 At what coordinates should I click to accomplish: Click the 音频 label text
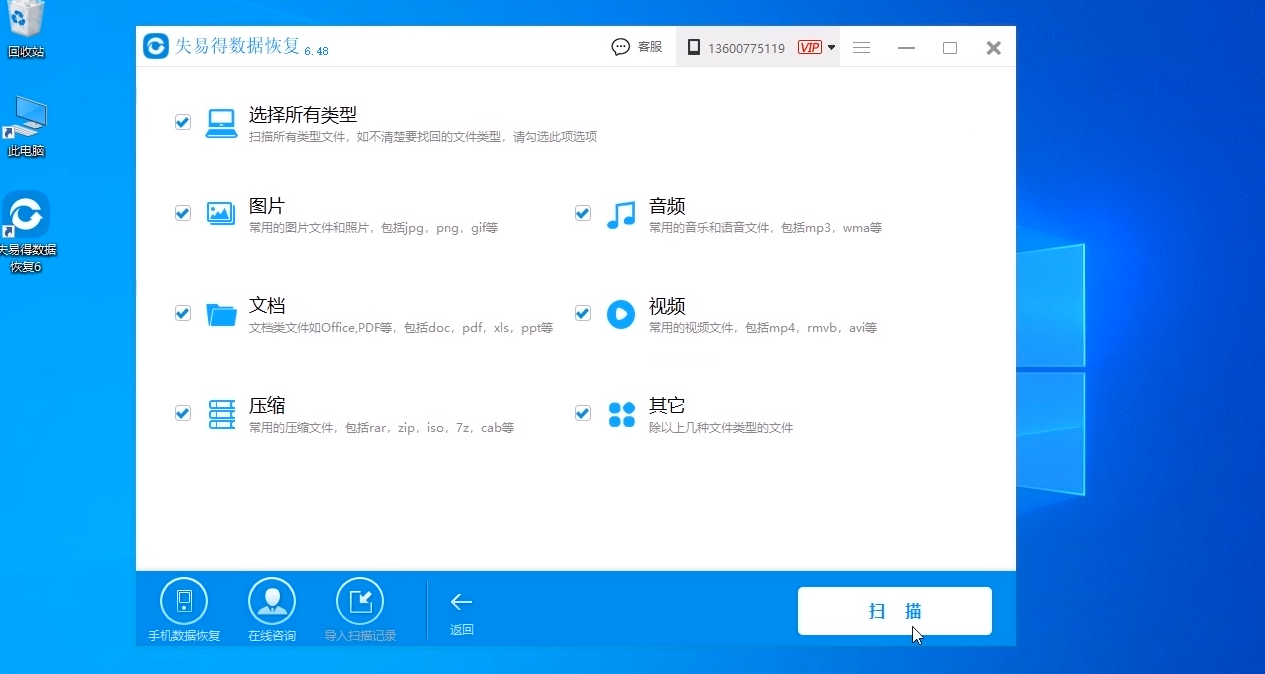[667, 206]
